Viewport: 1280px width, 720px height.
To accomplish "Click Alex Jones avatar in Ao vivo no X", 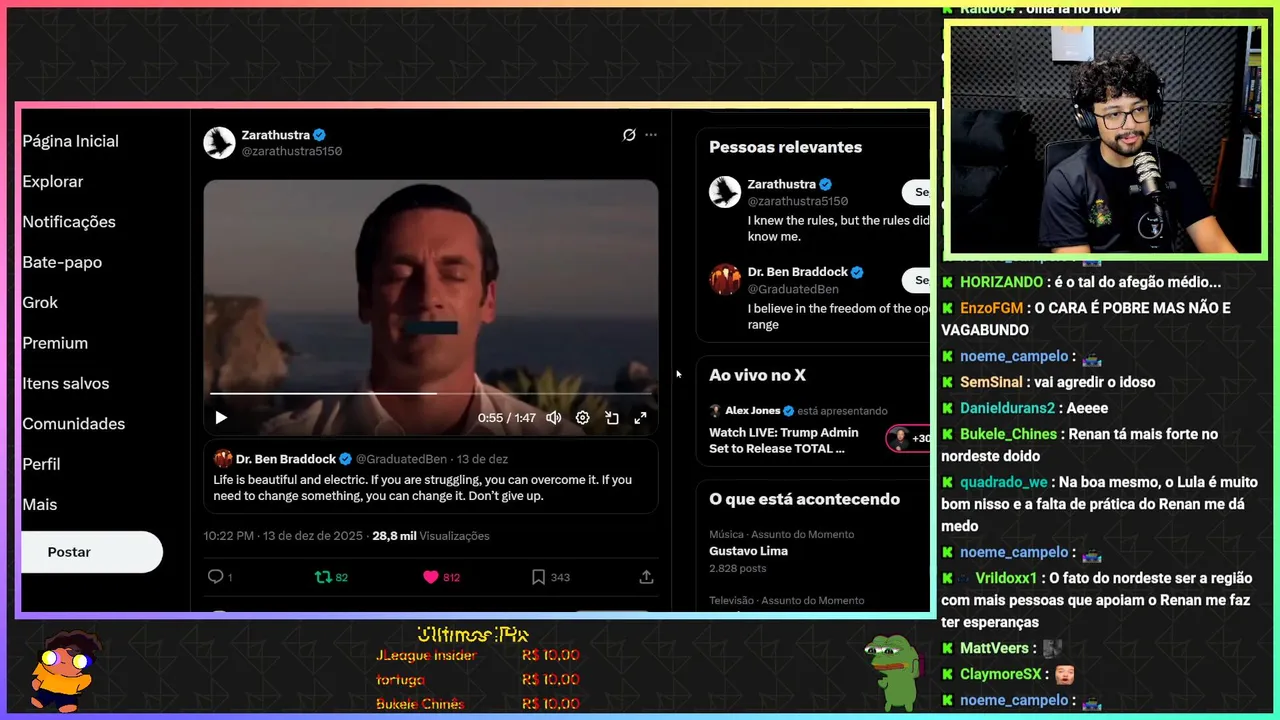I will pyautogui.click(x=716, y=411).
